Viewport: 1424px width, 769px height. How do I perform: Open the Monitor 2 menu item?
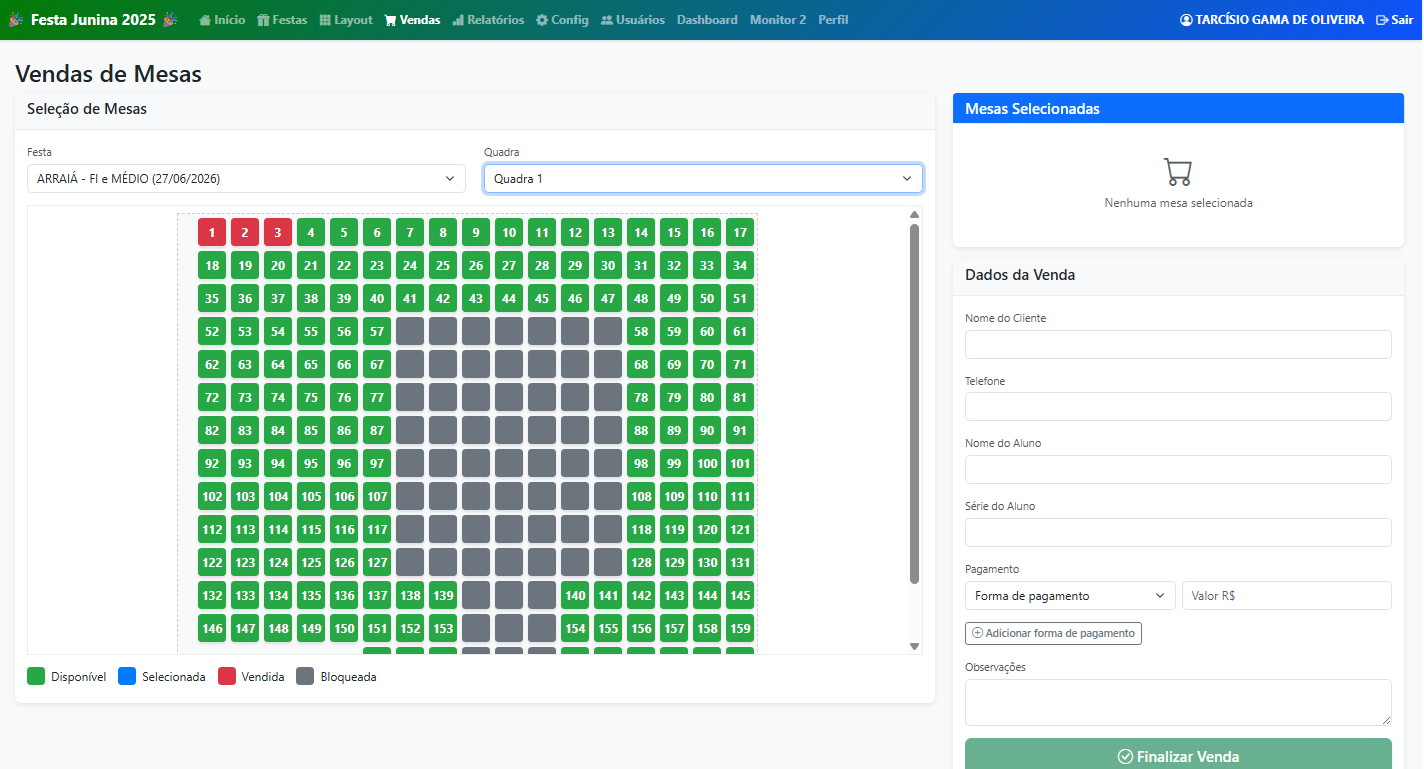(x=777, y=20)
